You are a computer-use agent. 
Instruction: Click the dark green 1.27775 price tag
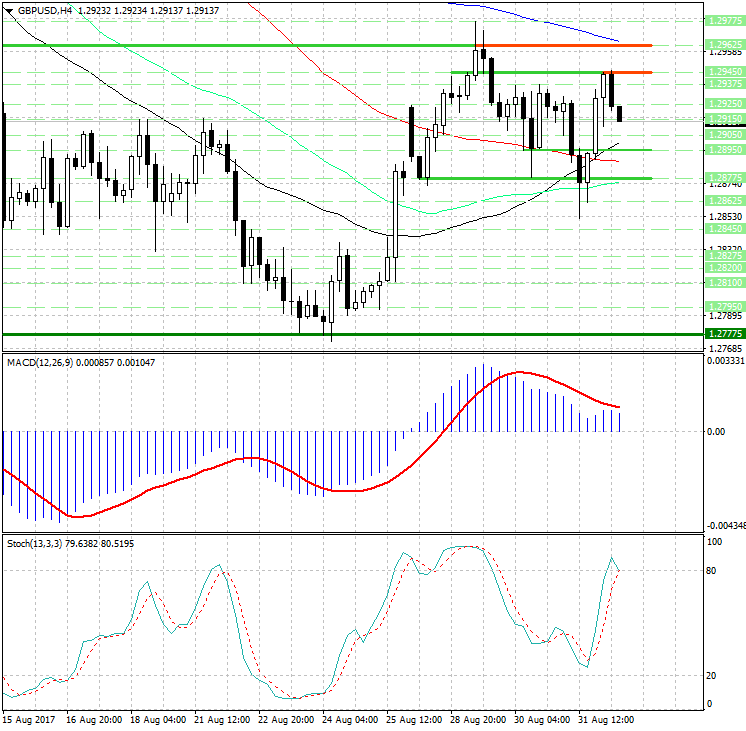[x=723, y=333]
